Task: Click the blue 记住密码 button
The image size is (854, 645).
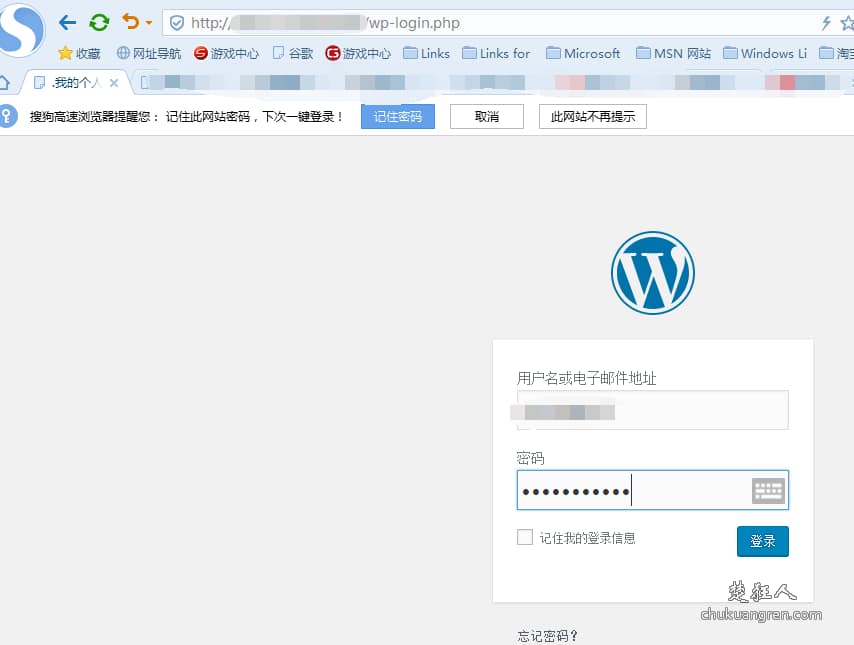Action: click(398, 116)
